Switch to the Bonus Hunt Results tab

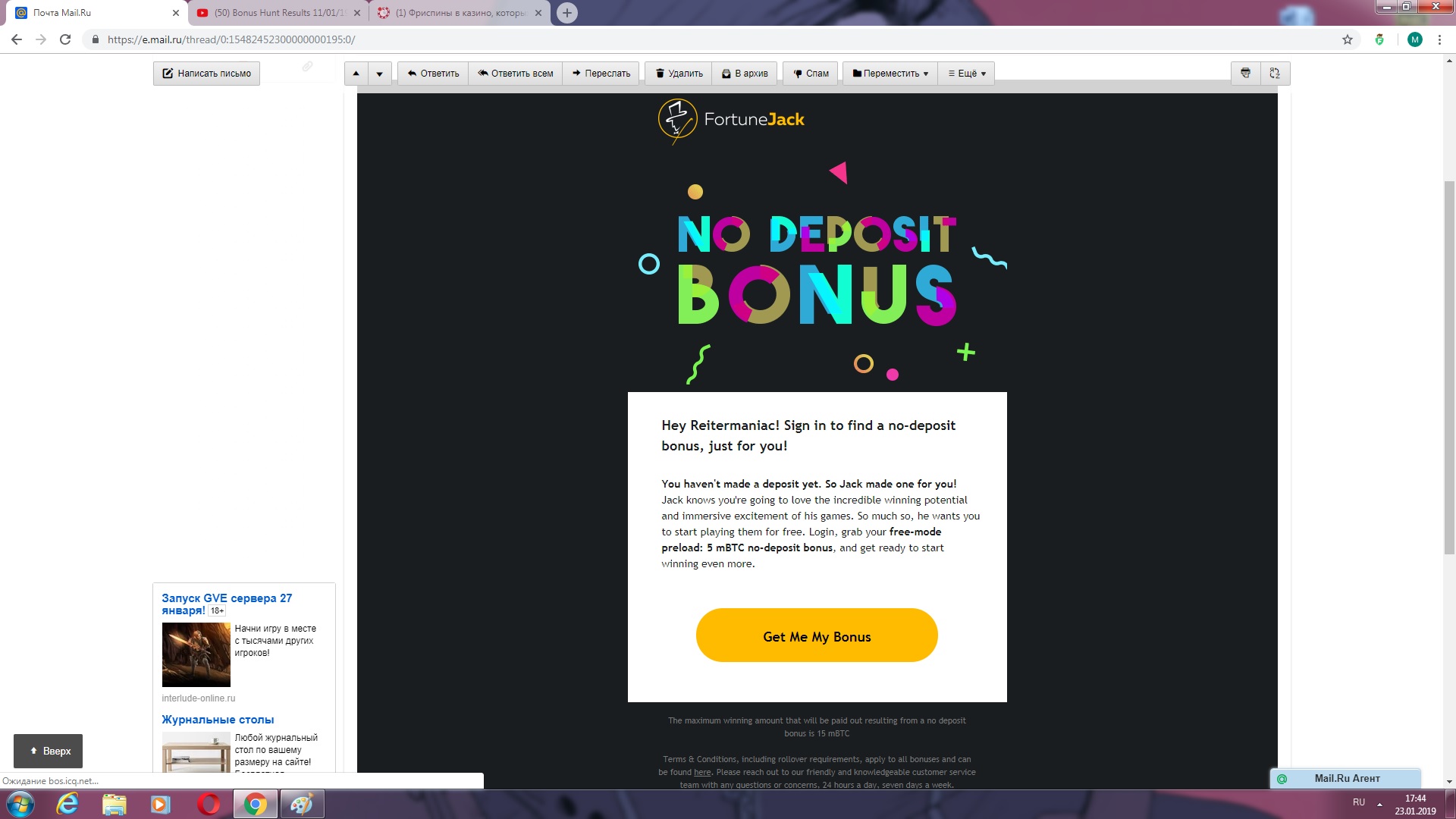[x=278, y=13]
